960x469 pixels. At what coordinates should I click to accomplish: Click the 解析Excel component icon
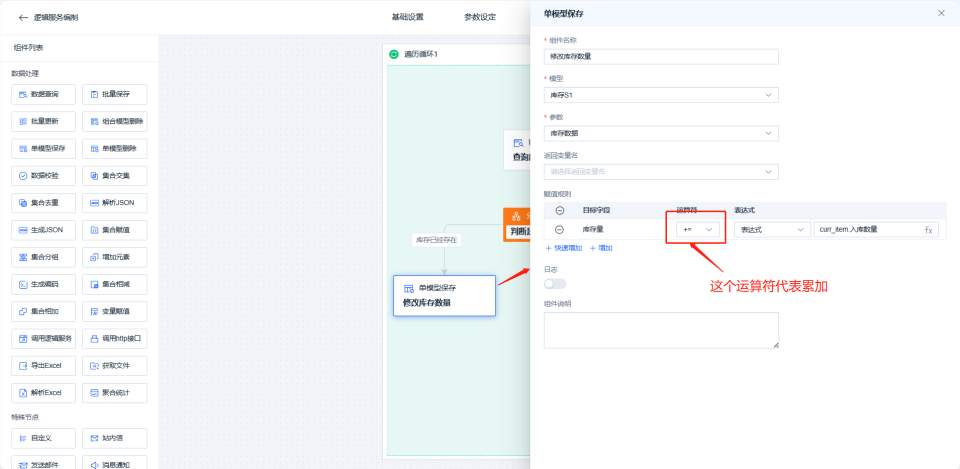[23, 392]
